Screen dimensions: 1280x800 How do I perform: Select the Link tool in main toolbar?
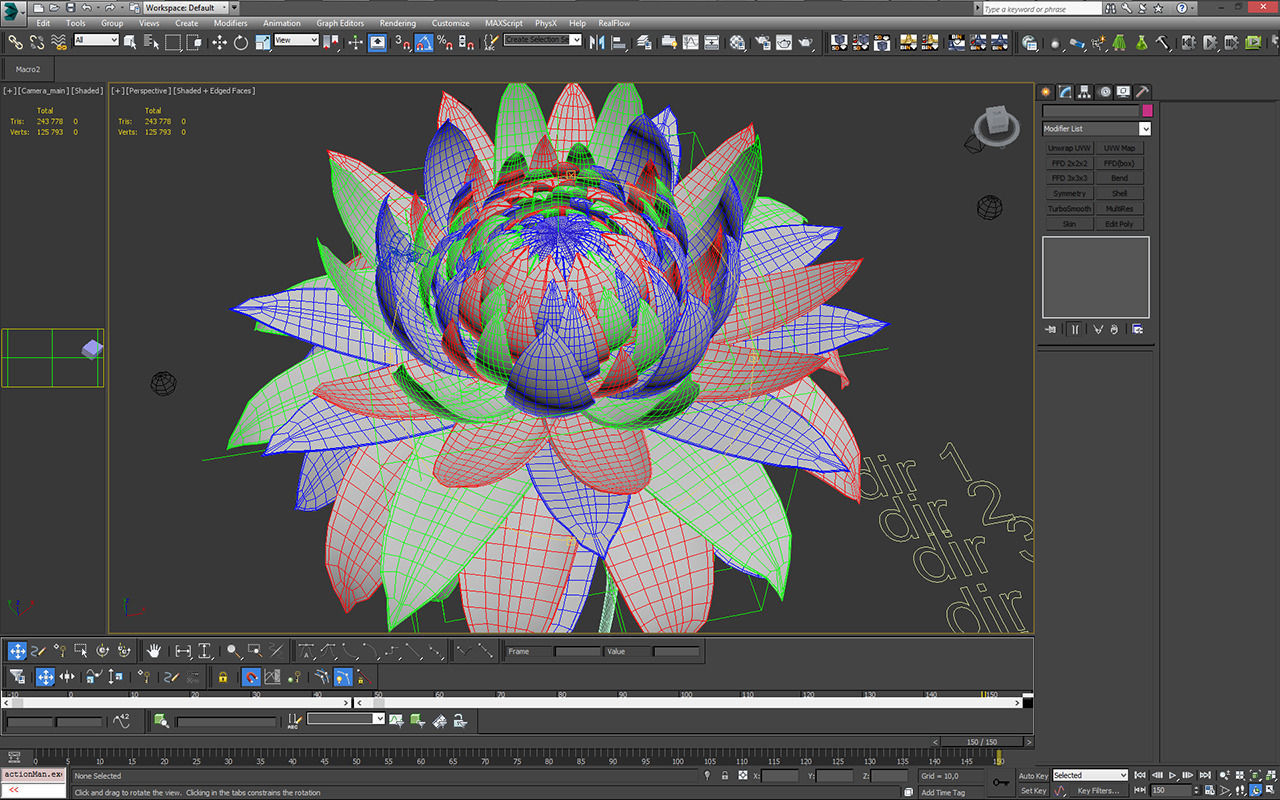pos(16,43)
